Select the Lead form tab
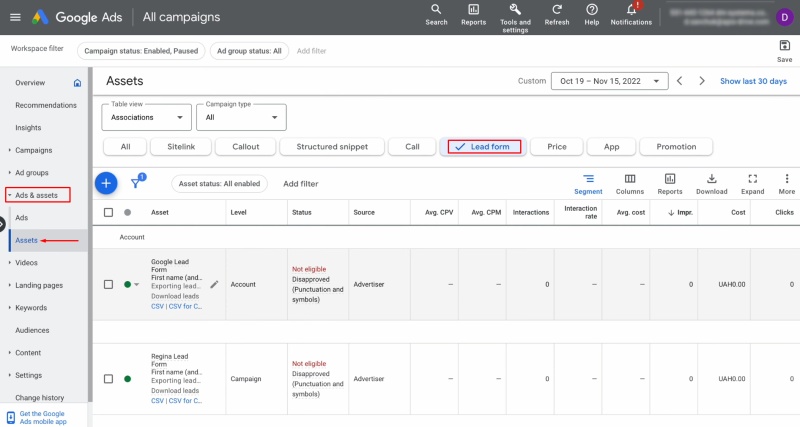Viewport: 800px width, 427px height. [483, 146]
